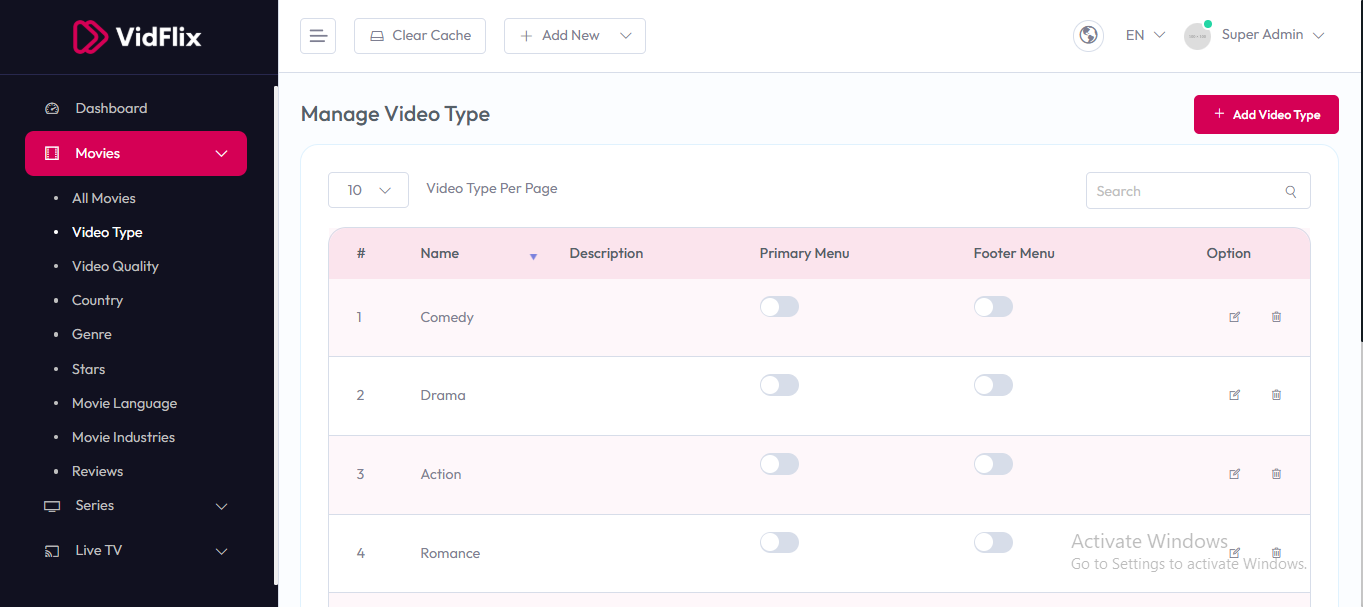Screen dimensions: 1363x607
Task: Toggle Primary Menu switch for Action
Action: (x=779, y=464)
